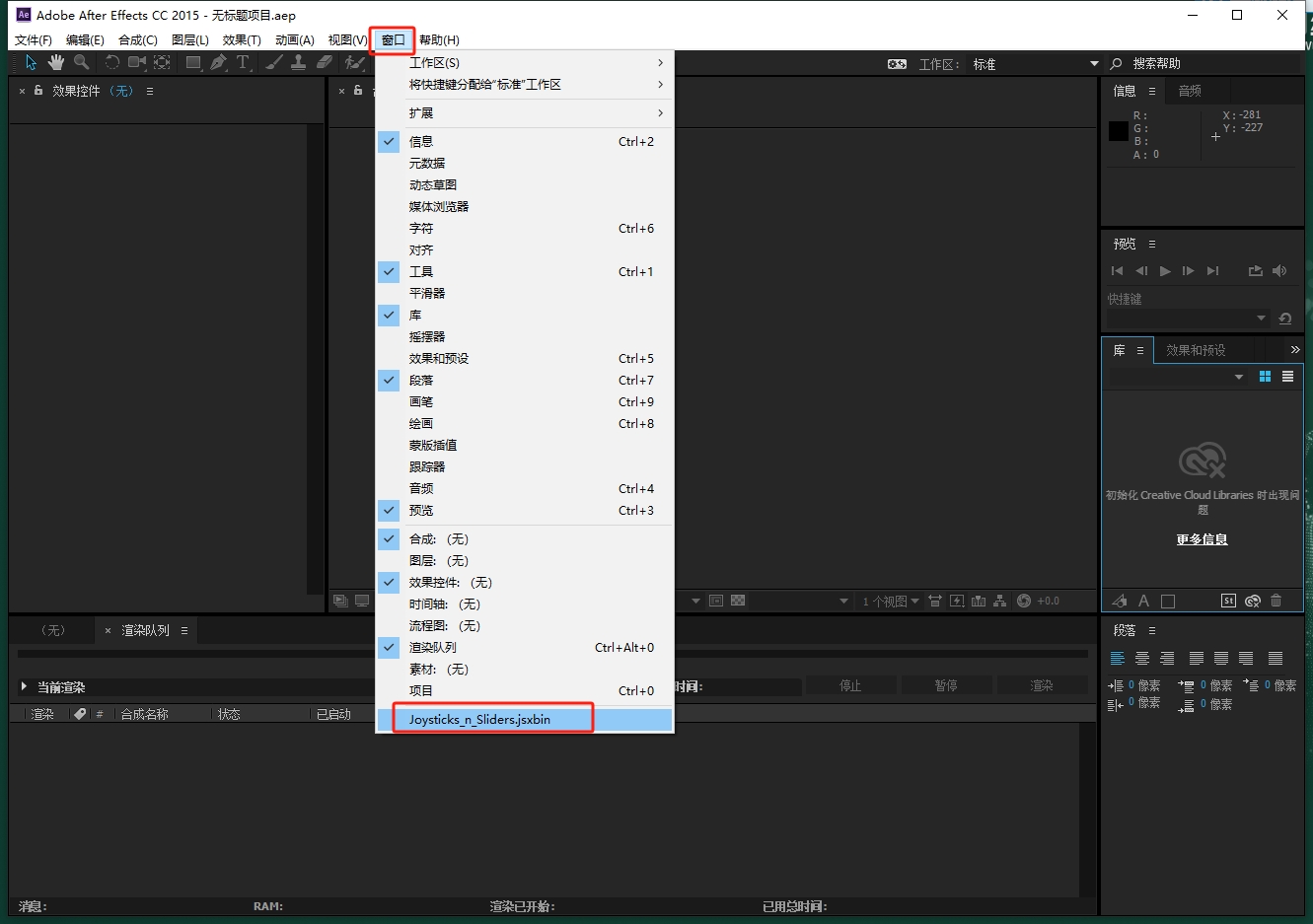
Task: Click the 渲染 render button
Action: pos(1042,685)
